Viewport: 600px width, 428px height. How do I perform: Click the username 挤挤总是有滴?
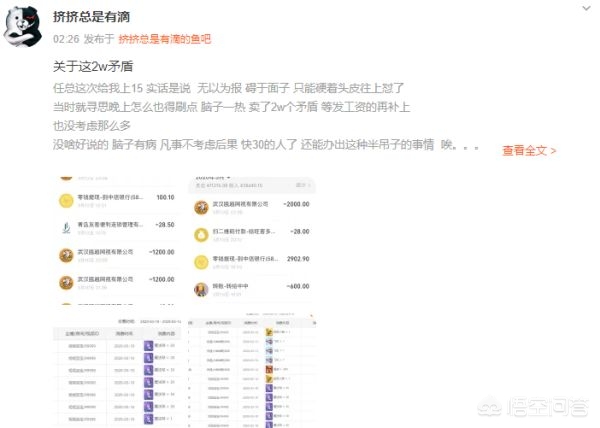click(x=91, y=16)
